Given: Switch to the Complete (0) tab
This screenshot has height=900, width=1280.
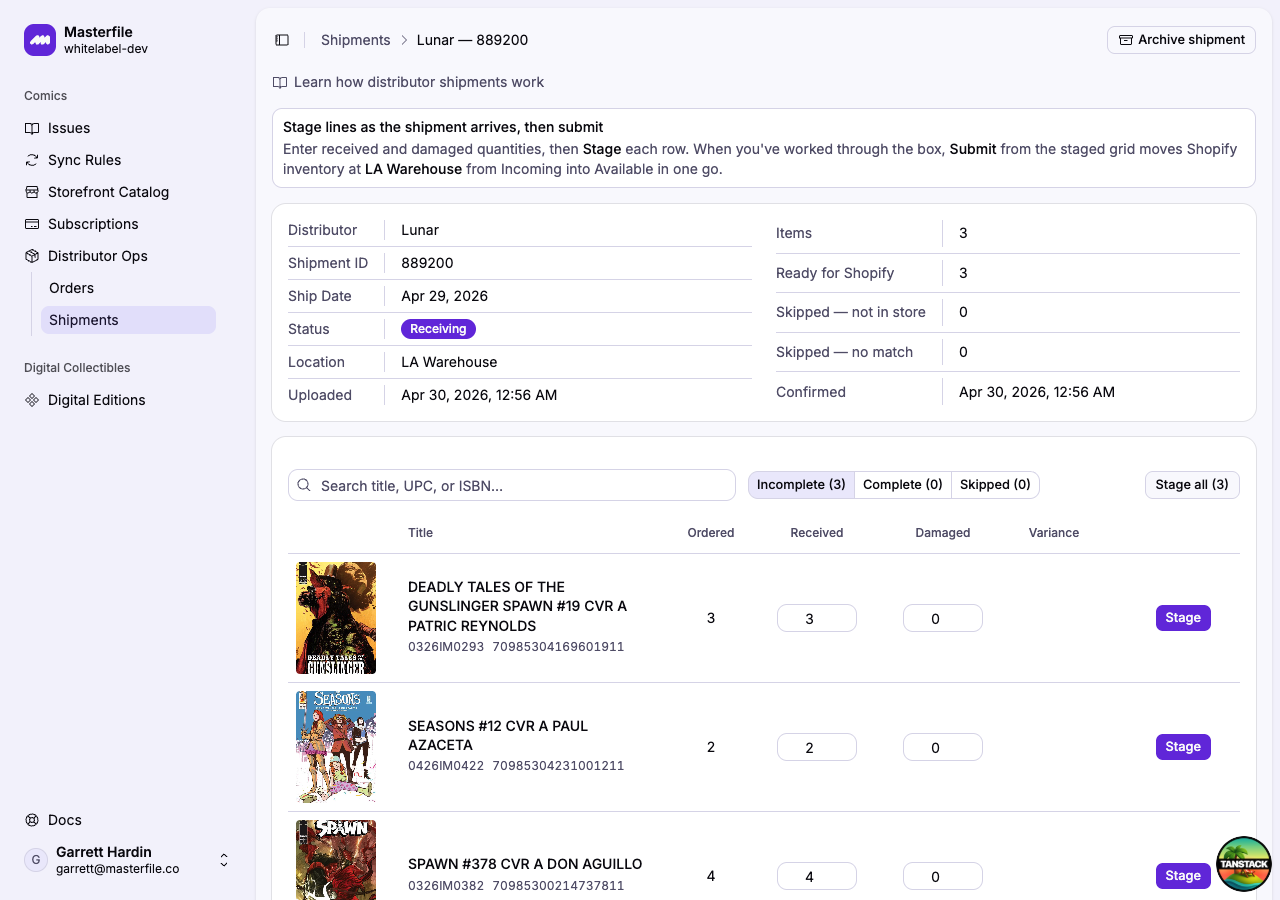Looking at the screenshot, I should tap(903, 485).
